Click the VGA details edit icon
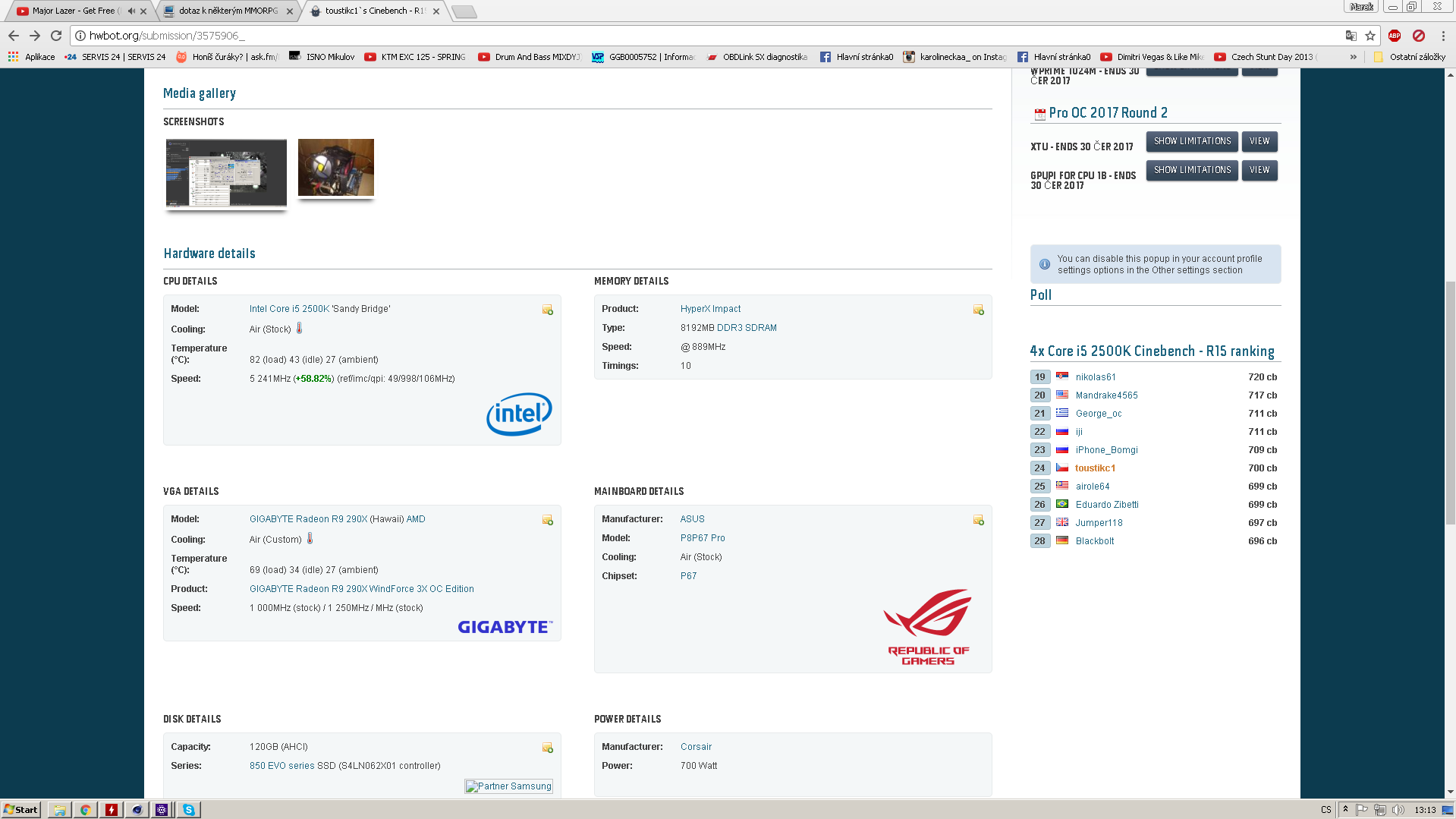Image resolution: width=1456 pixels, height=819 pixels. (x=547, y=520)
